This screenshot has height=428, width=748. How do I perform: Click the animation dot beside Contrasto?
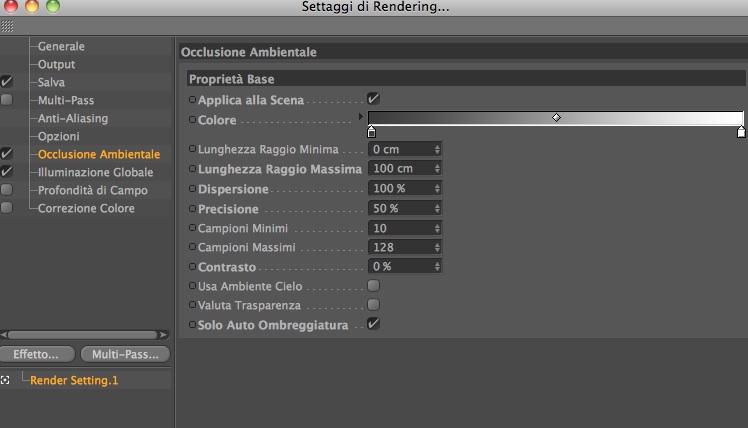(x=192, y=267)
